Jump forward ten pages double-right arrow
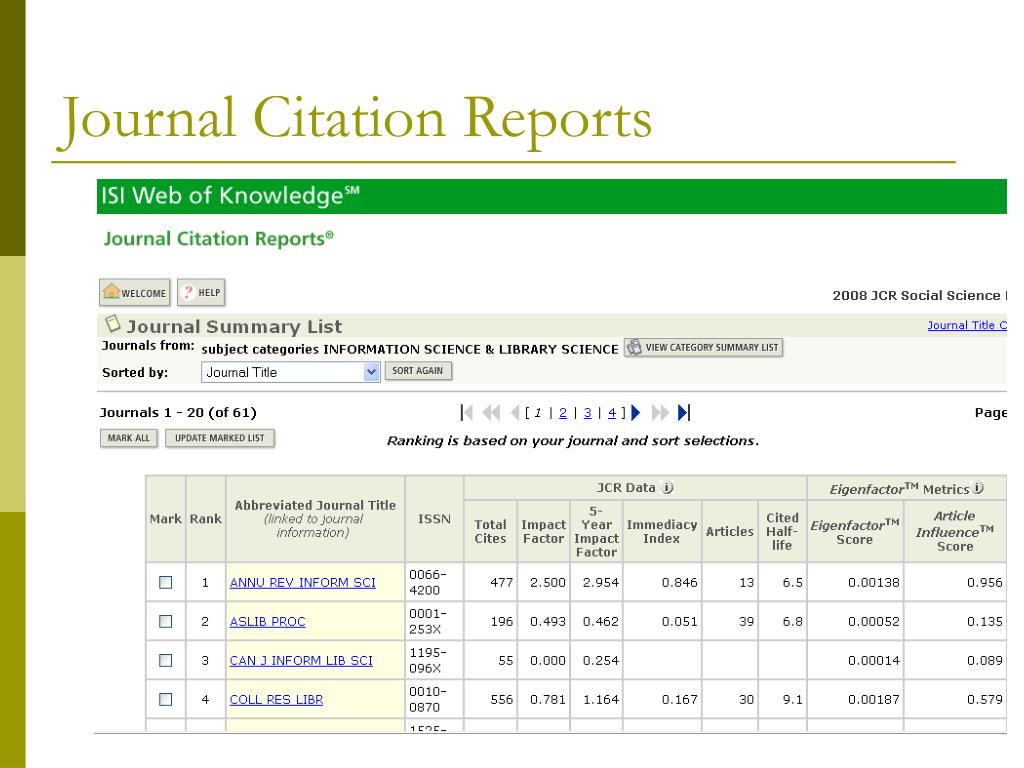The image size is (1024, 768). point(660,413)
